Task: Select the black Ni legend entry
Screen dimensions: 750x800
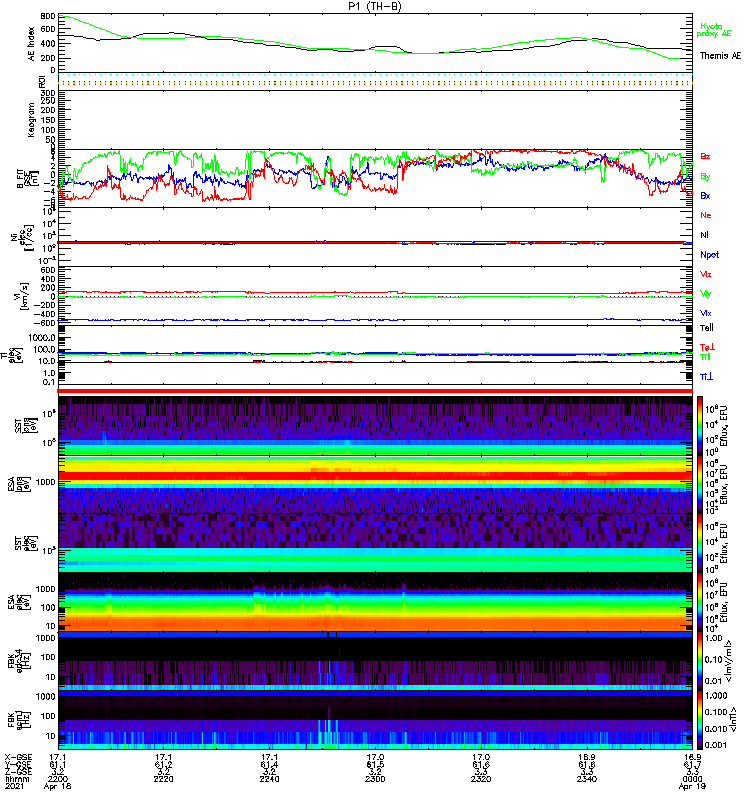Action: click(x=704, y=235)
